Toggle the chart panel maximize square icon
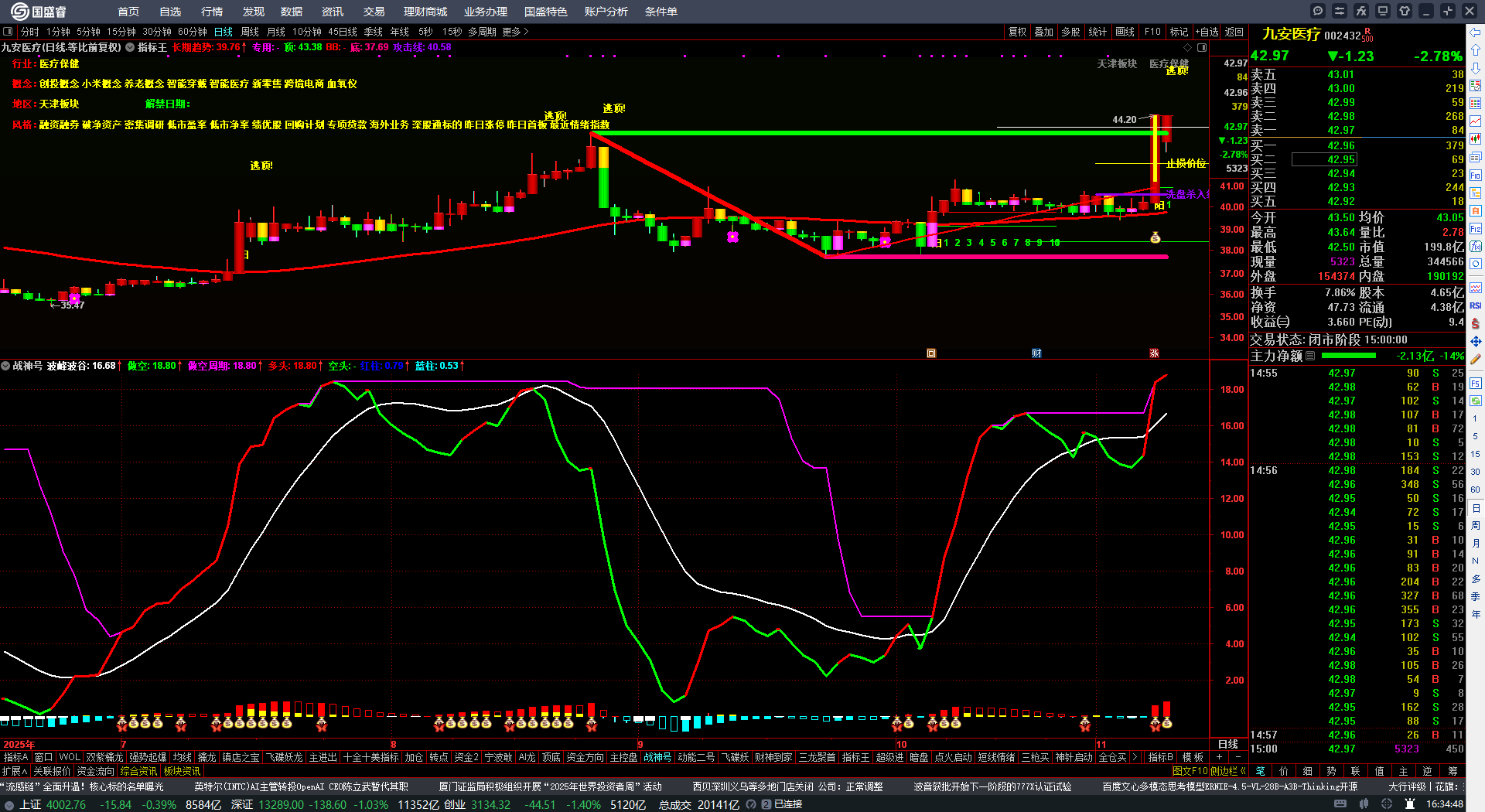This screenshot has height=812, width=1485. coord(1202,48)
